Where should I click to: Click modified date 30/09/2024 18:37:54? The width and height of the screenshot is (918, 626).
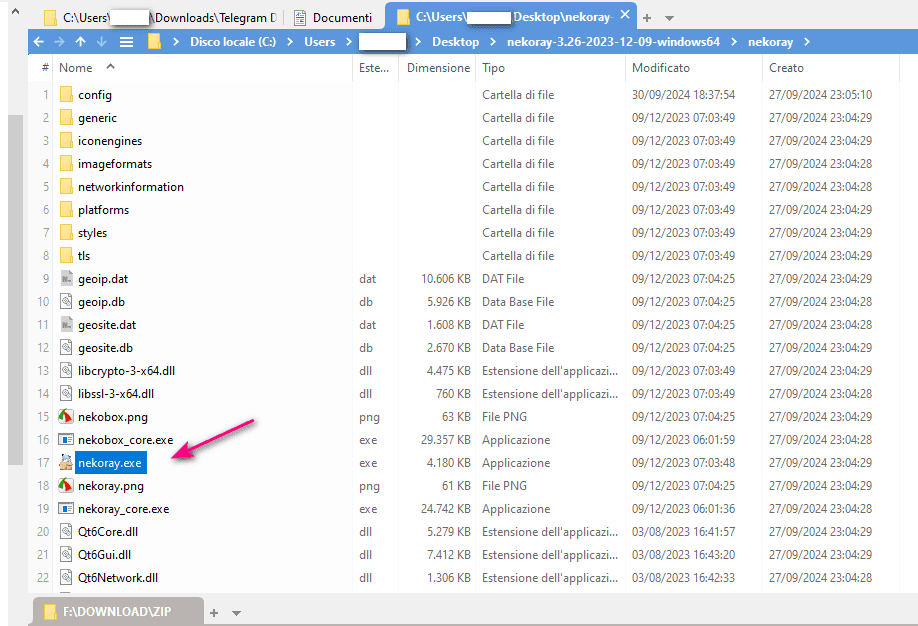pyautogui.click(x=683, y=94)
